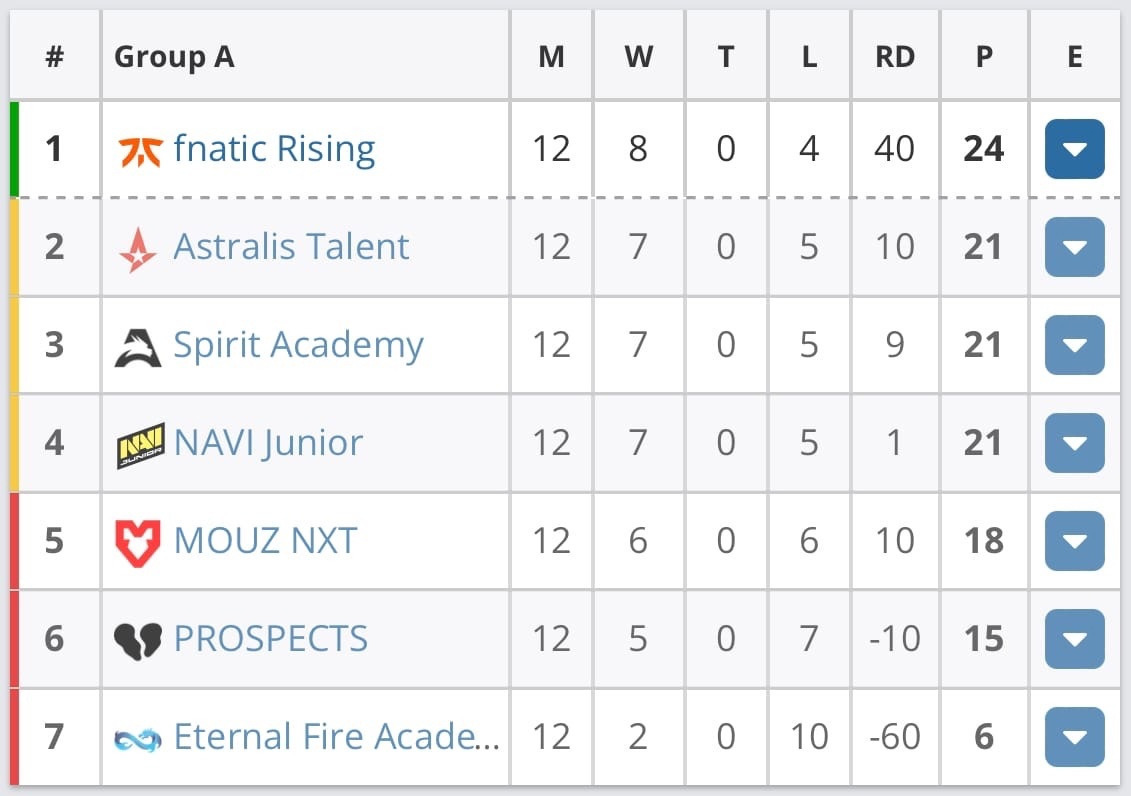
Task: Expand MOUZ NXT row dropdown arrow
Action: (x=1074, y=541)
